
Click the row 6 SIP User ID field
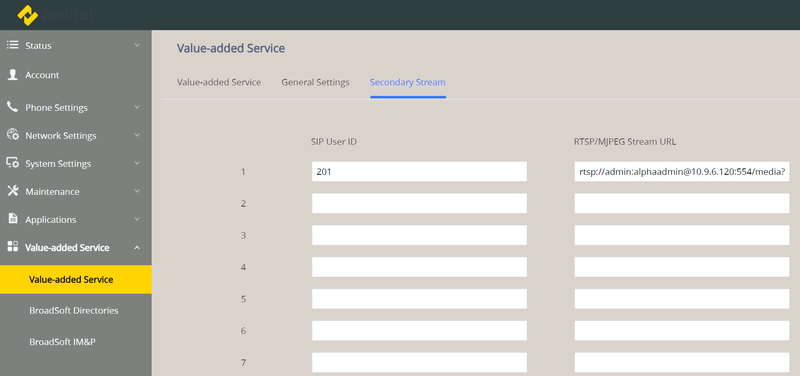coord(419,331)
